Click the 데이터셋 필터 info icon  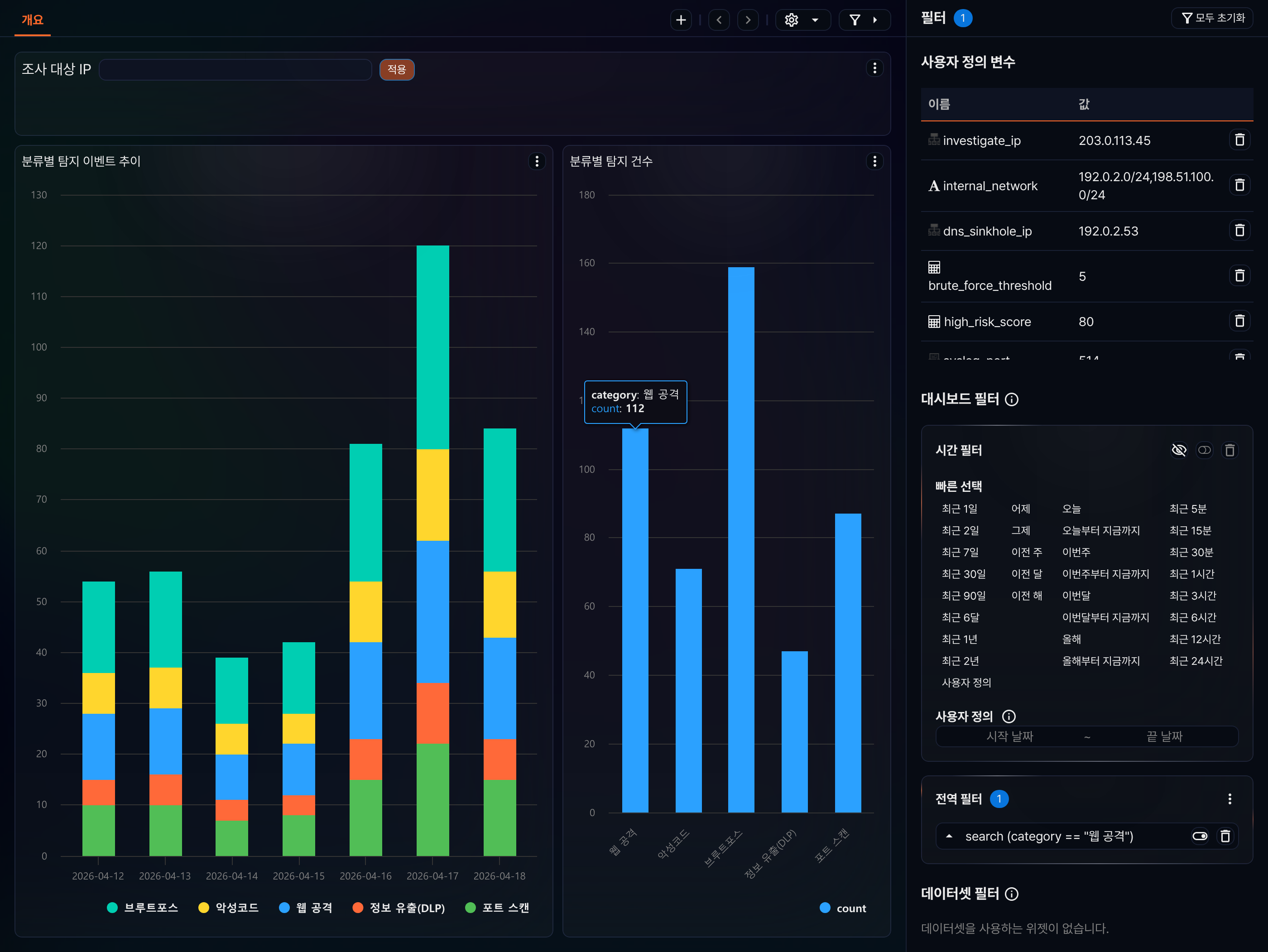1012,894
